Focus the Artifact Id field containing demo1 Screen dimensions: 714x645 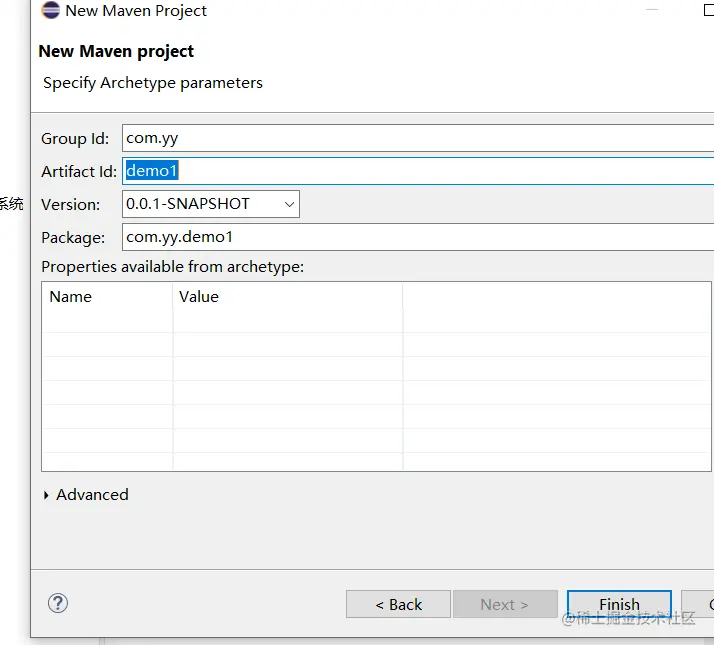418,171
